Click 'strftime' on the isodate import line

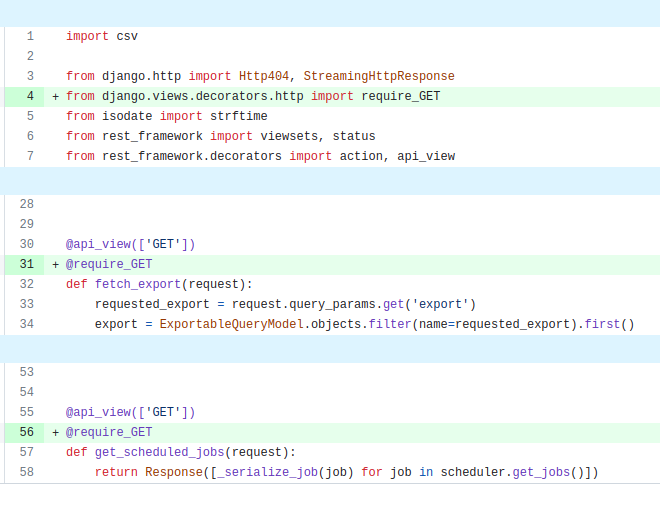[x=239, y=116]
